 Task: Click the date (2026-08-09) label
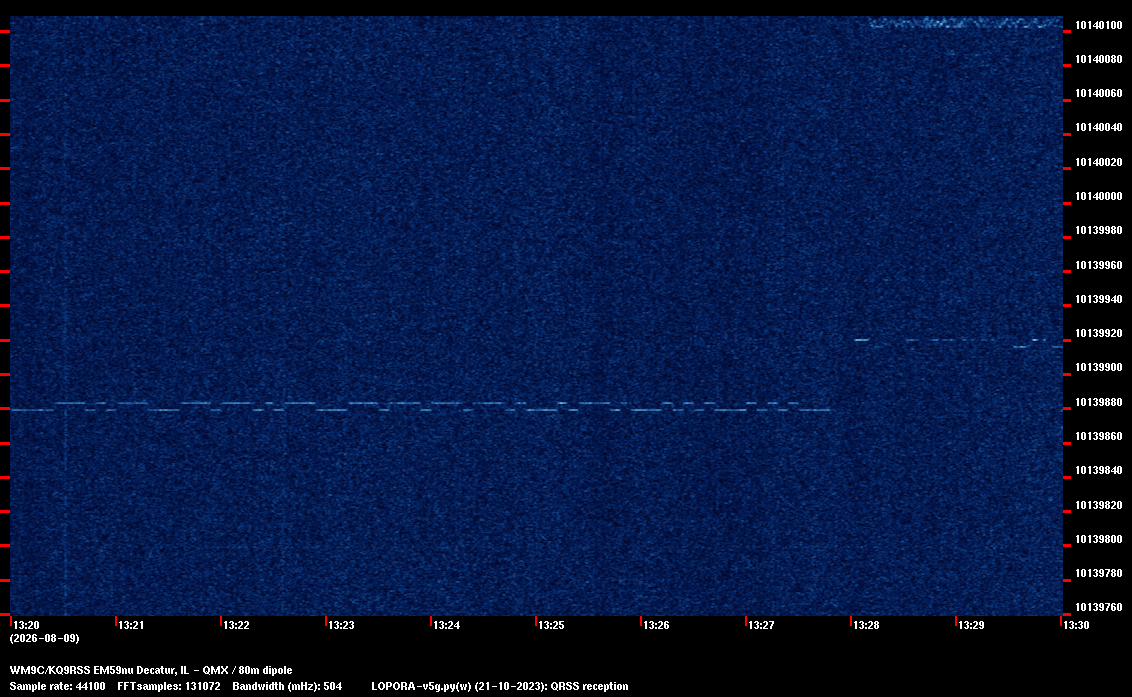(45, 638)
